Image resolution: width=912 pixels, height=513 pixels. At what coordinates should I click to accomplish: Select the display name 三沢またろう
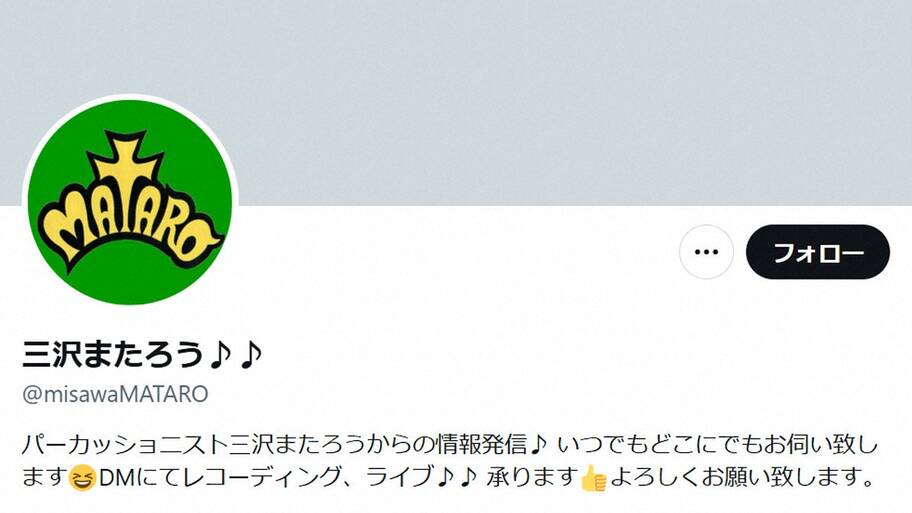point(113,355)
